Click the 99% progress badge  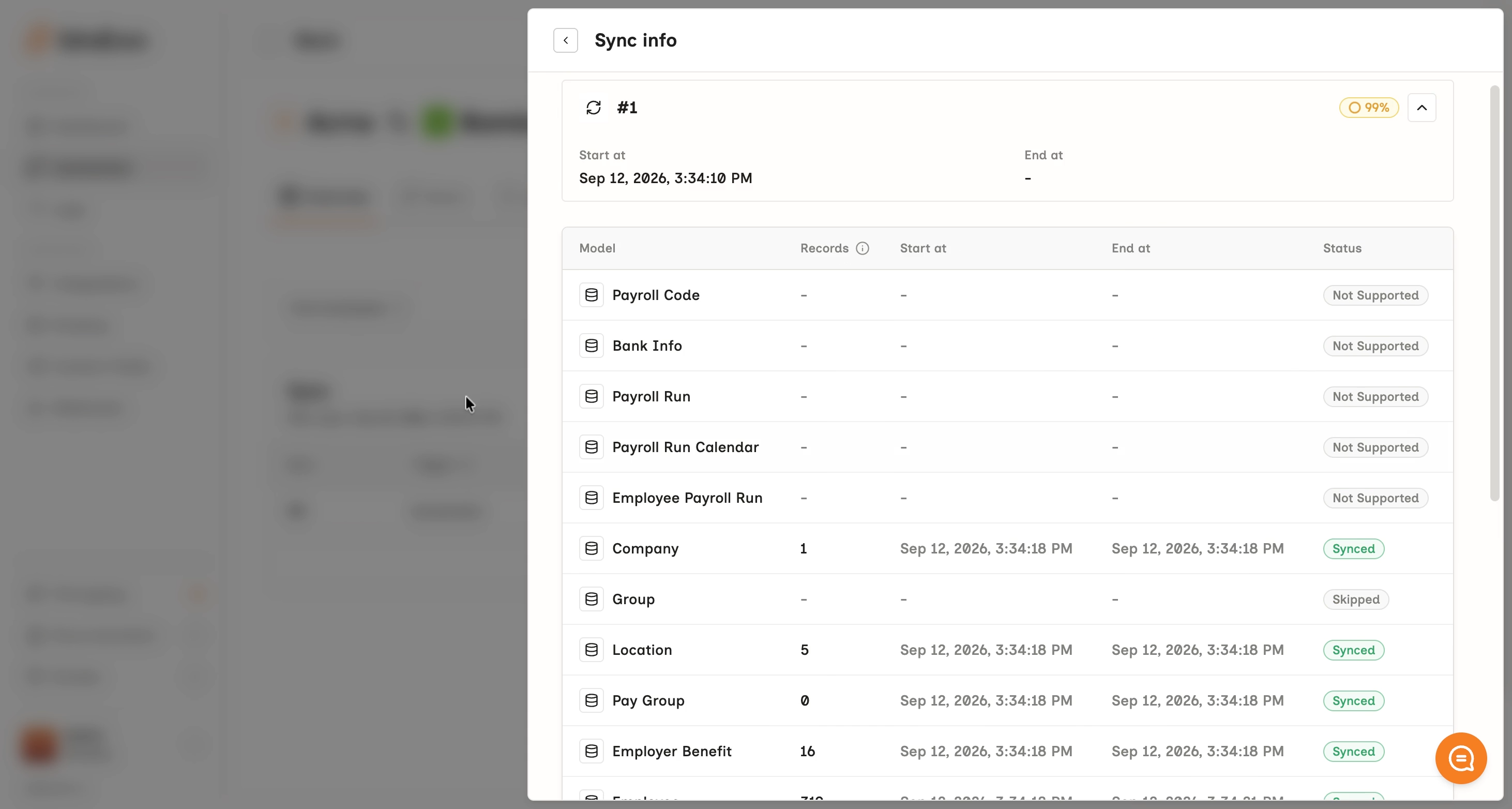click(x=1369, y=108)
